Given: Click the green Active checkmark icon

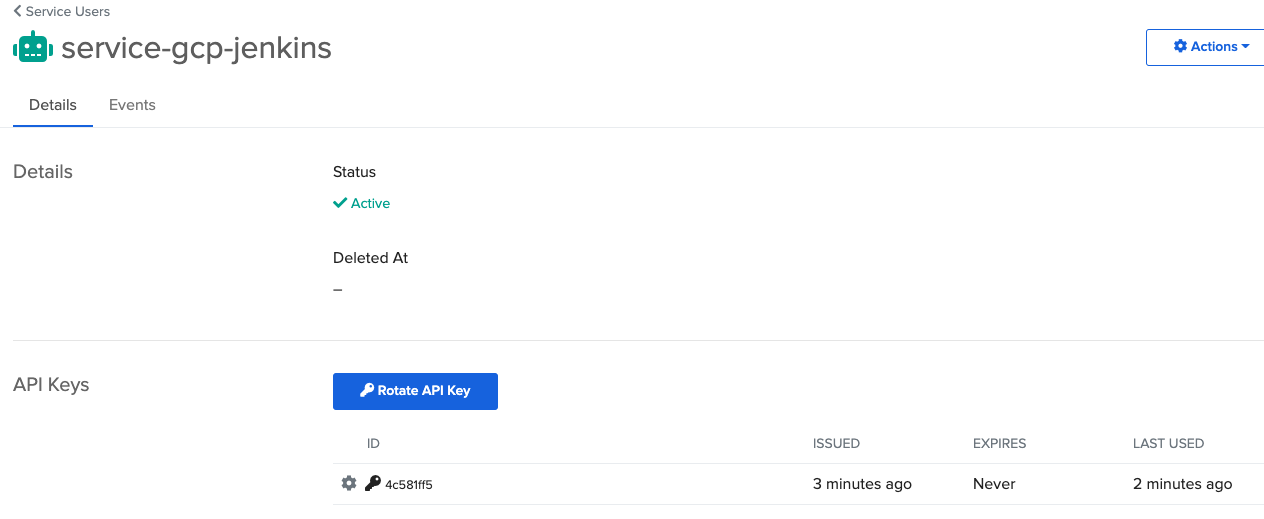Looking at the screenshot, I should click(x=340, y=203).
